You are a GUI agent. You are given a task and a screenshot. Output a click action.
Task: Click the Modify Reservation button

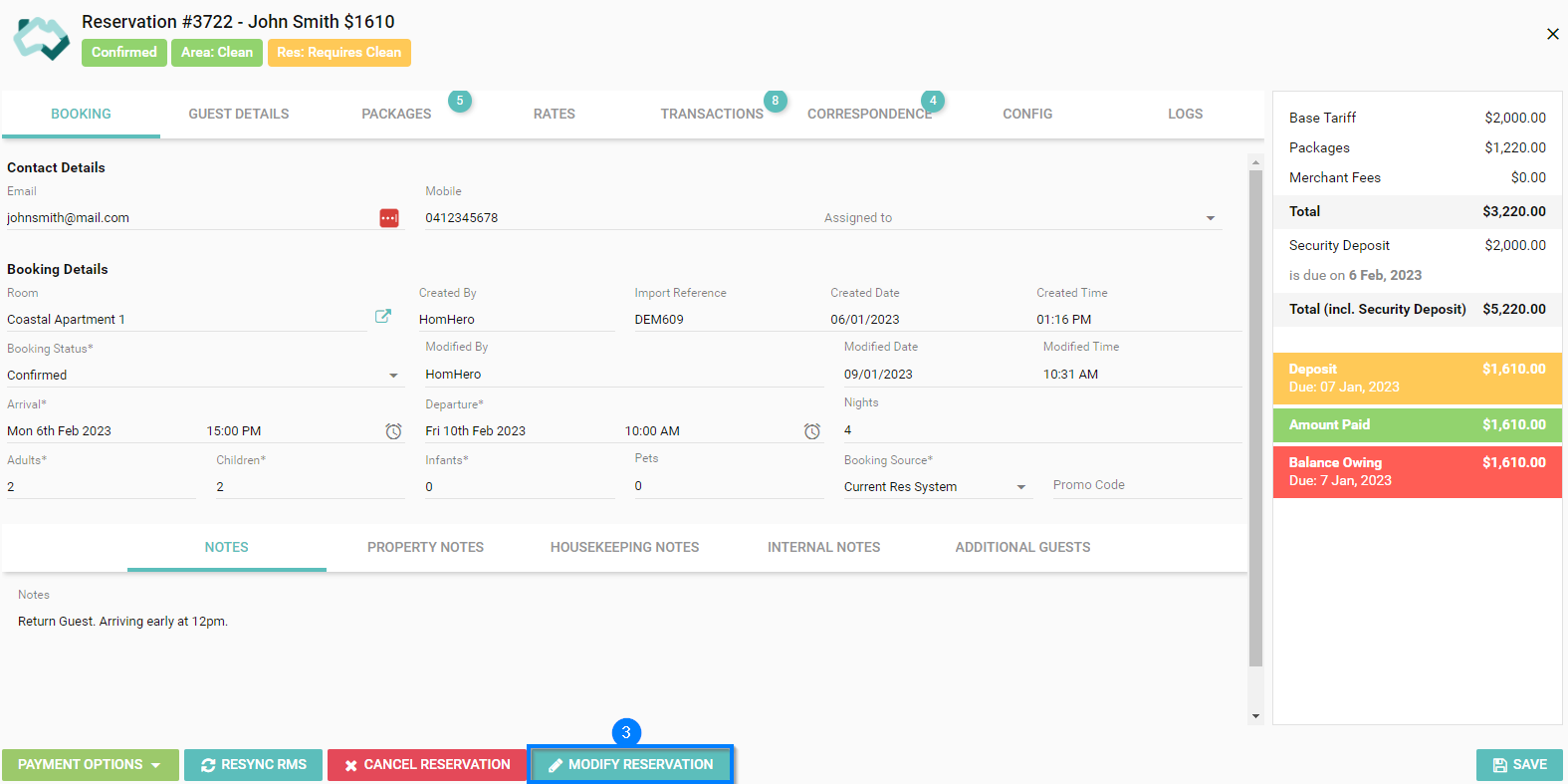pos(630,765)
